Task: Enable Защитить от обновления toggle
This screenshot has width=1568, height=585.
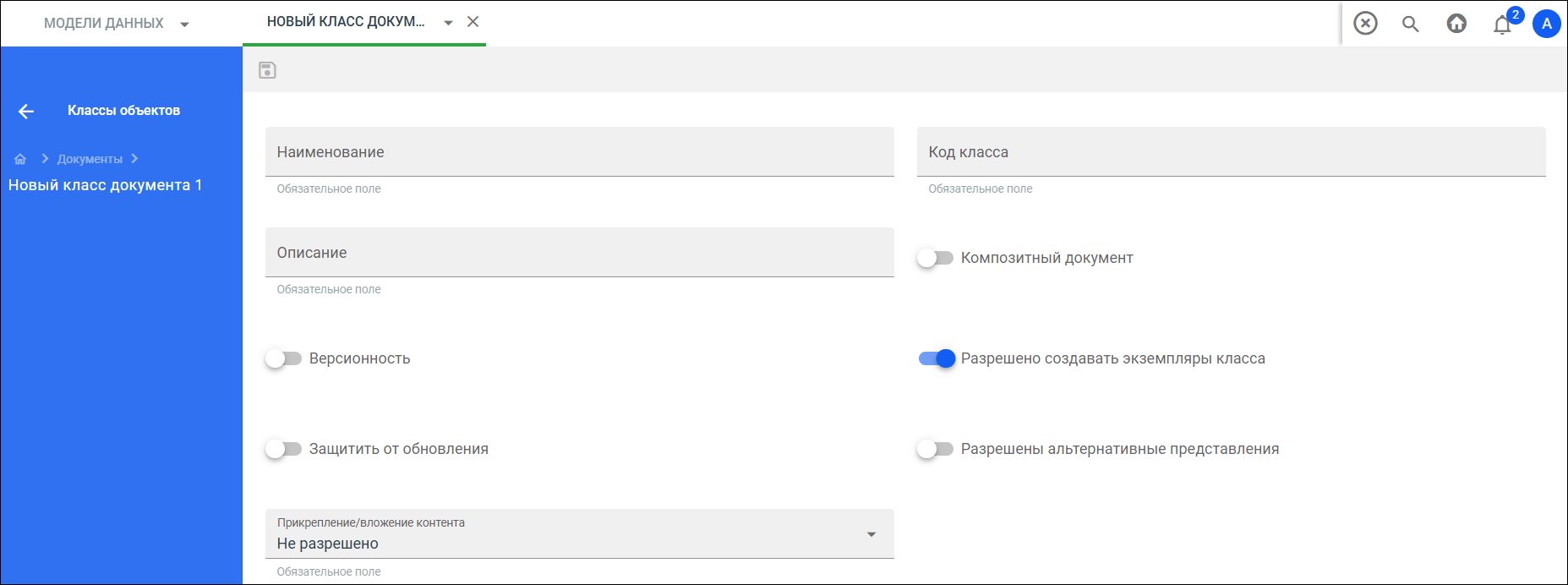Action: pyautogui.click(x=283, y=449)
